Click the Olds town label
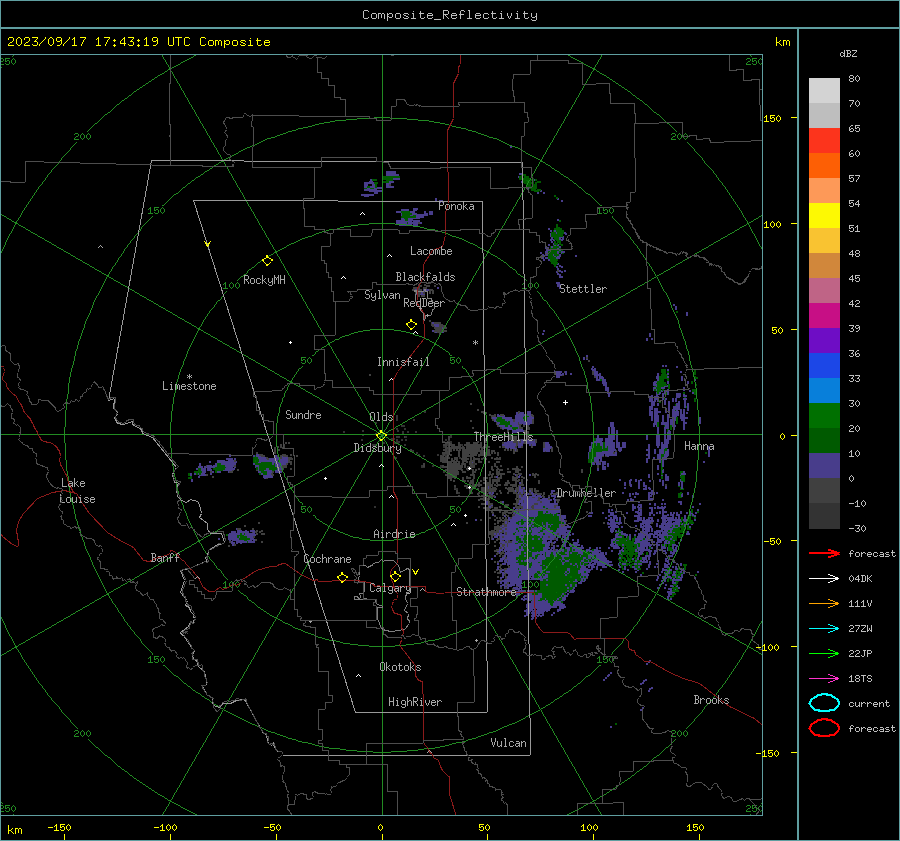The height and width of the screenshot is (841, 900). (381, 417)
